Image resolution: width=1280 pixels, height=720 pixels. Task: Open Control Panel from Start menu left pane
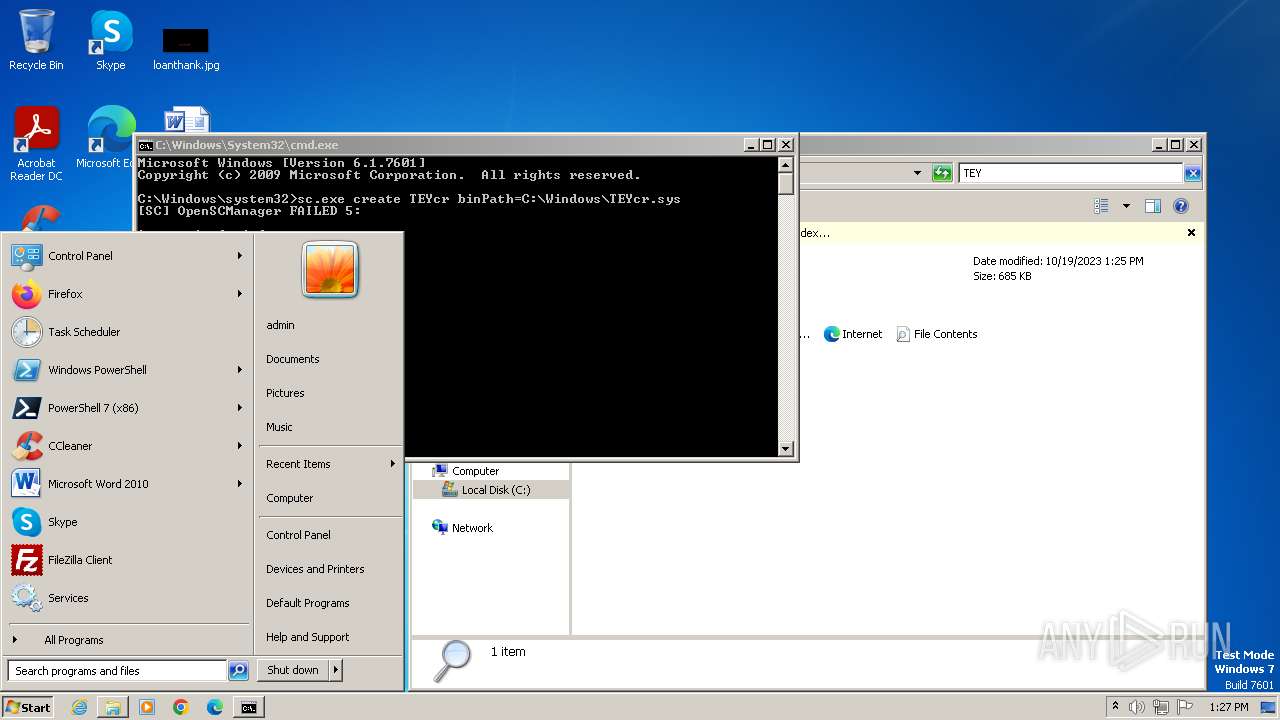point(128,256)
